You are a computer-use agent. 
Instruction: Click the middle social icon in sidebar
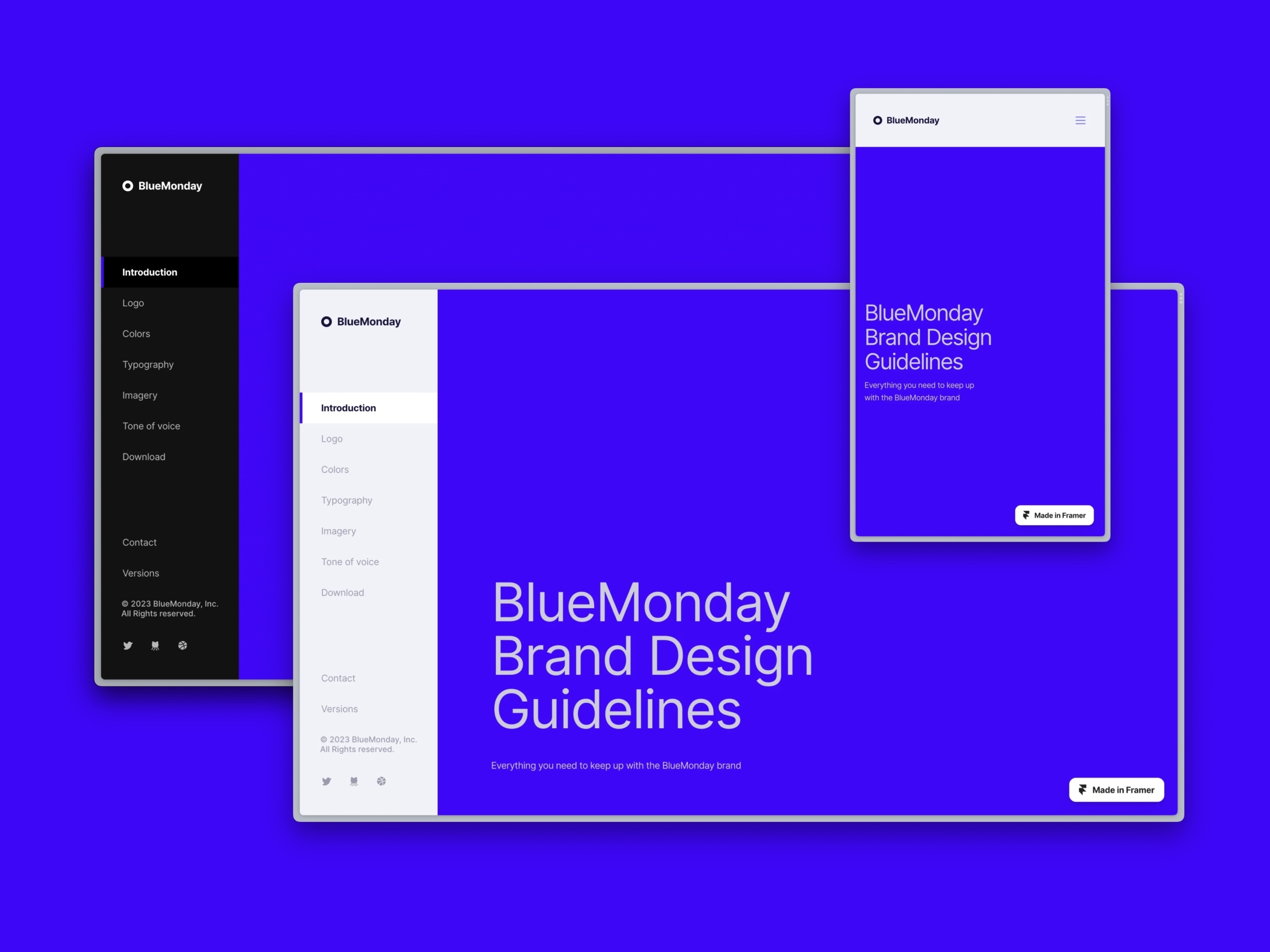[x=155, y=645]
